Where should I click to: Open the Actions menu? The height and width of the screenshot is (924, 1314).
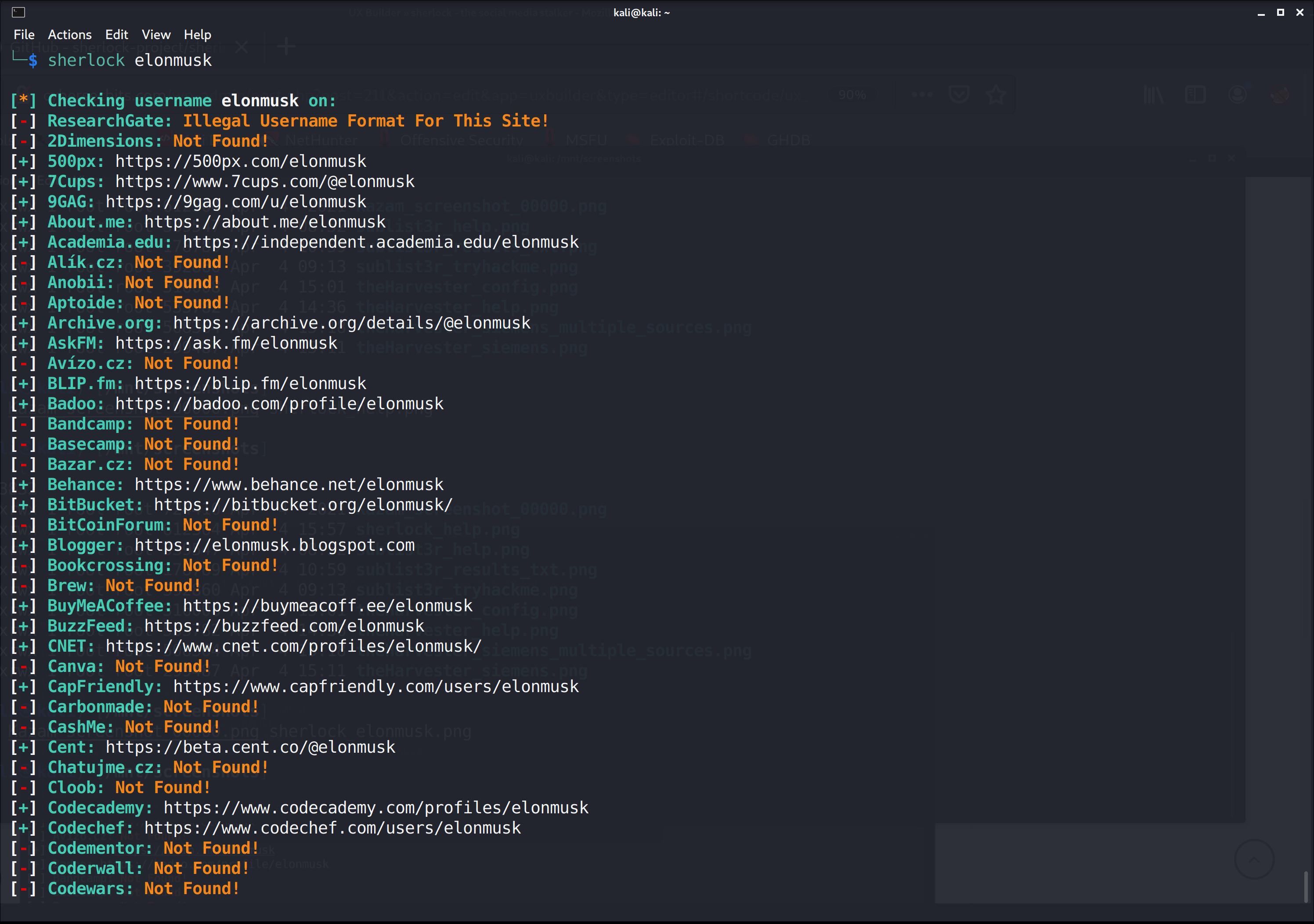click(x=69, y=34)
